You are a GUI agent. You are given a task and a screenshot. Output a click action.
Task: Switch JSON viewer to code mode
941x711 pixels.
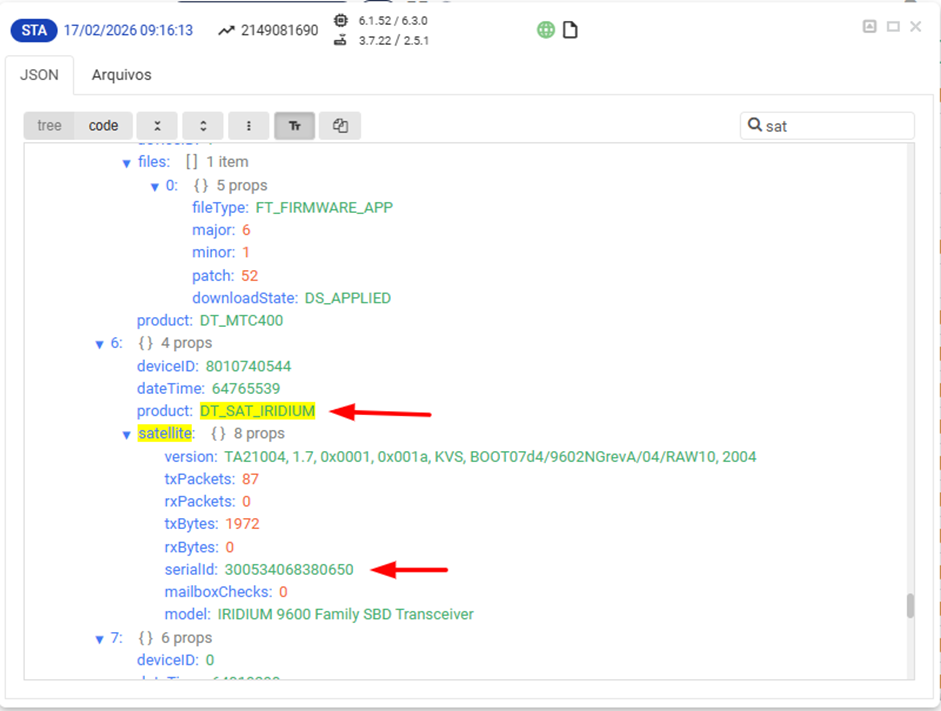coord(103,126)
